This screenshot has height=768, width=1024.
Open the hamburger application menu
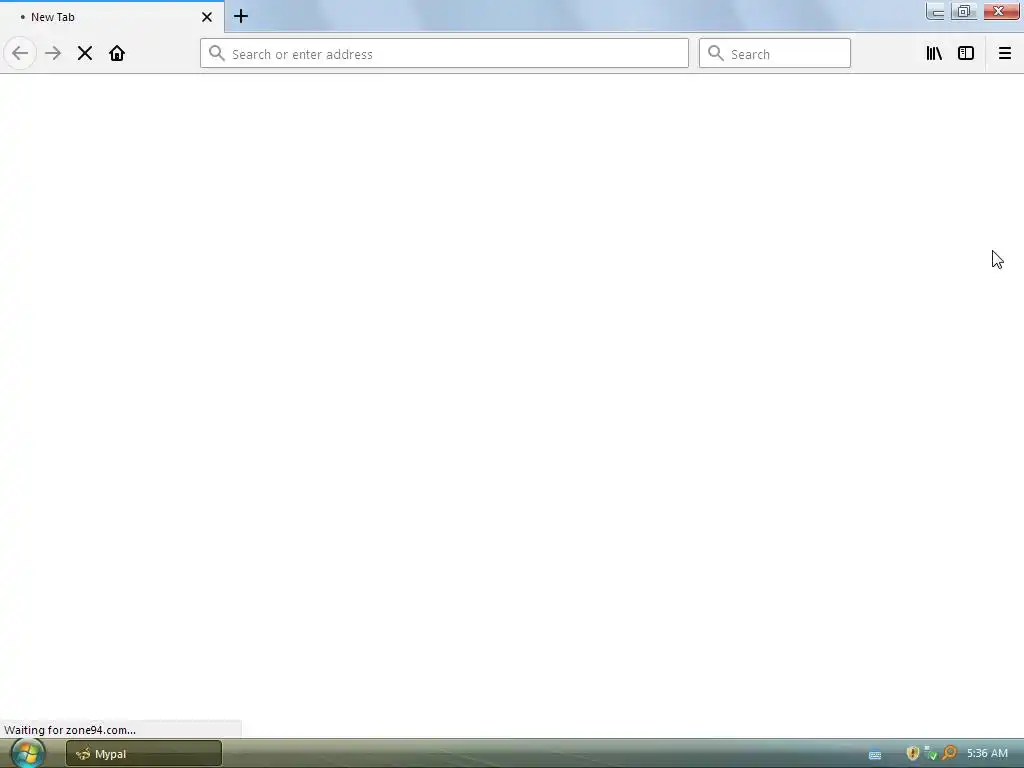click(1005, 54)
